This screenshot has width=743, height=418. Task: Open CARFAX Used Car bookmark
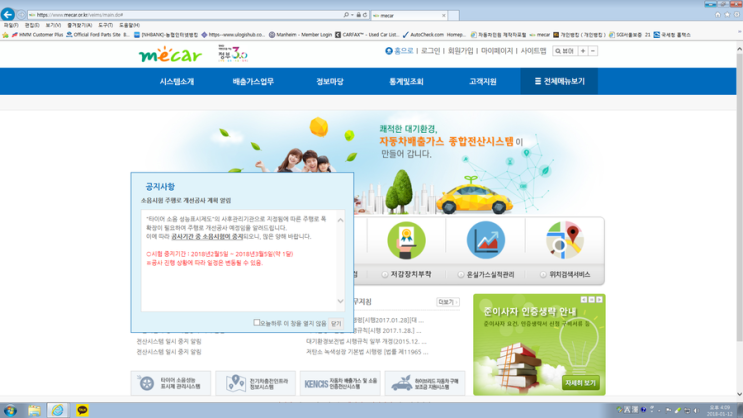click(367, 35)
